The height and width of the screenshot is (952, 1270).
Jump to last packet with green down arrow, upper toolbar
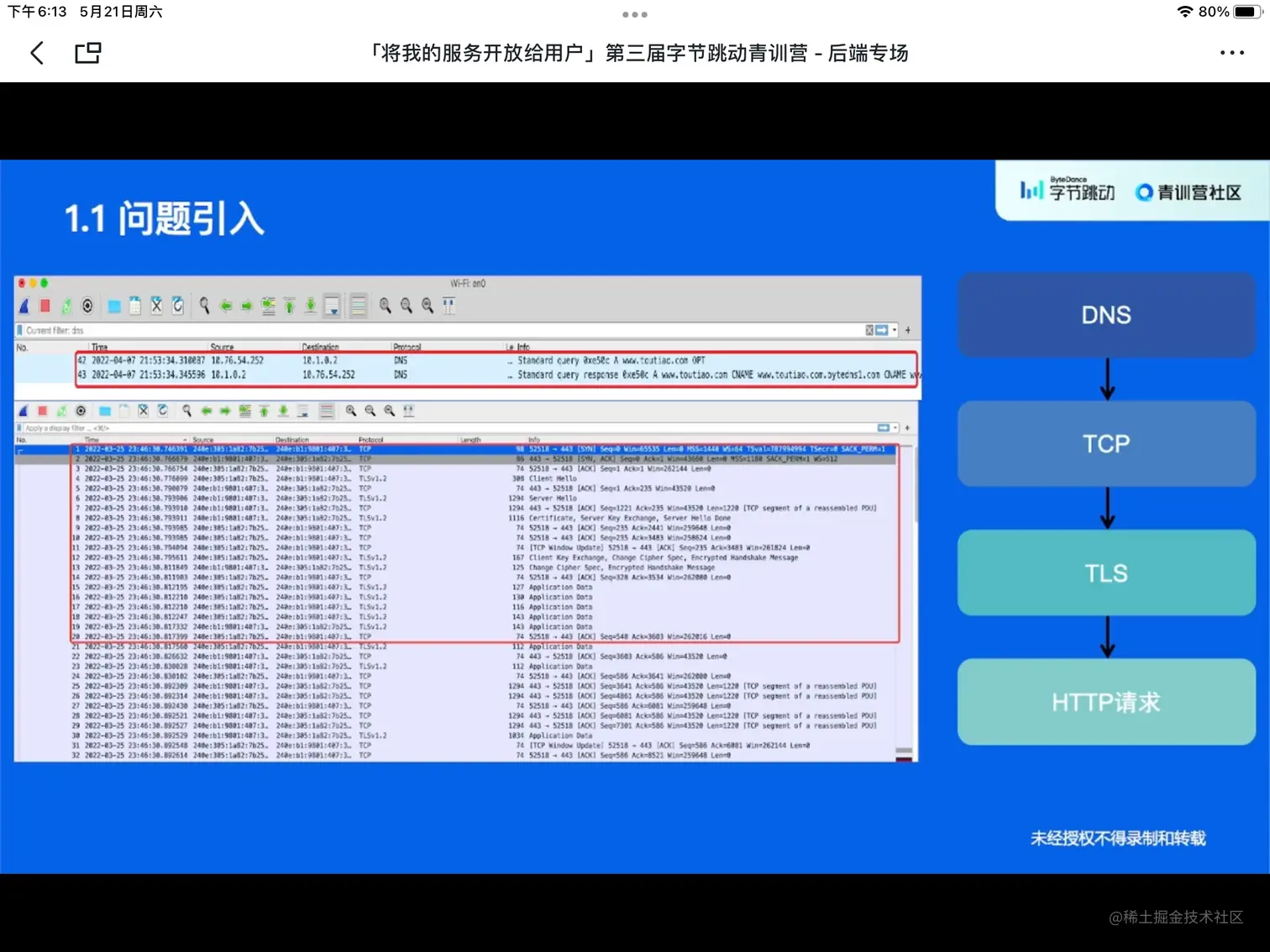click(310, 306)
